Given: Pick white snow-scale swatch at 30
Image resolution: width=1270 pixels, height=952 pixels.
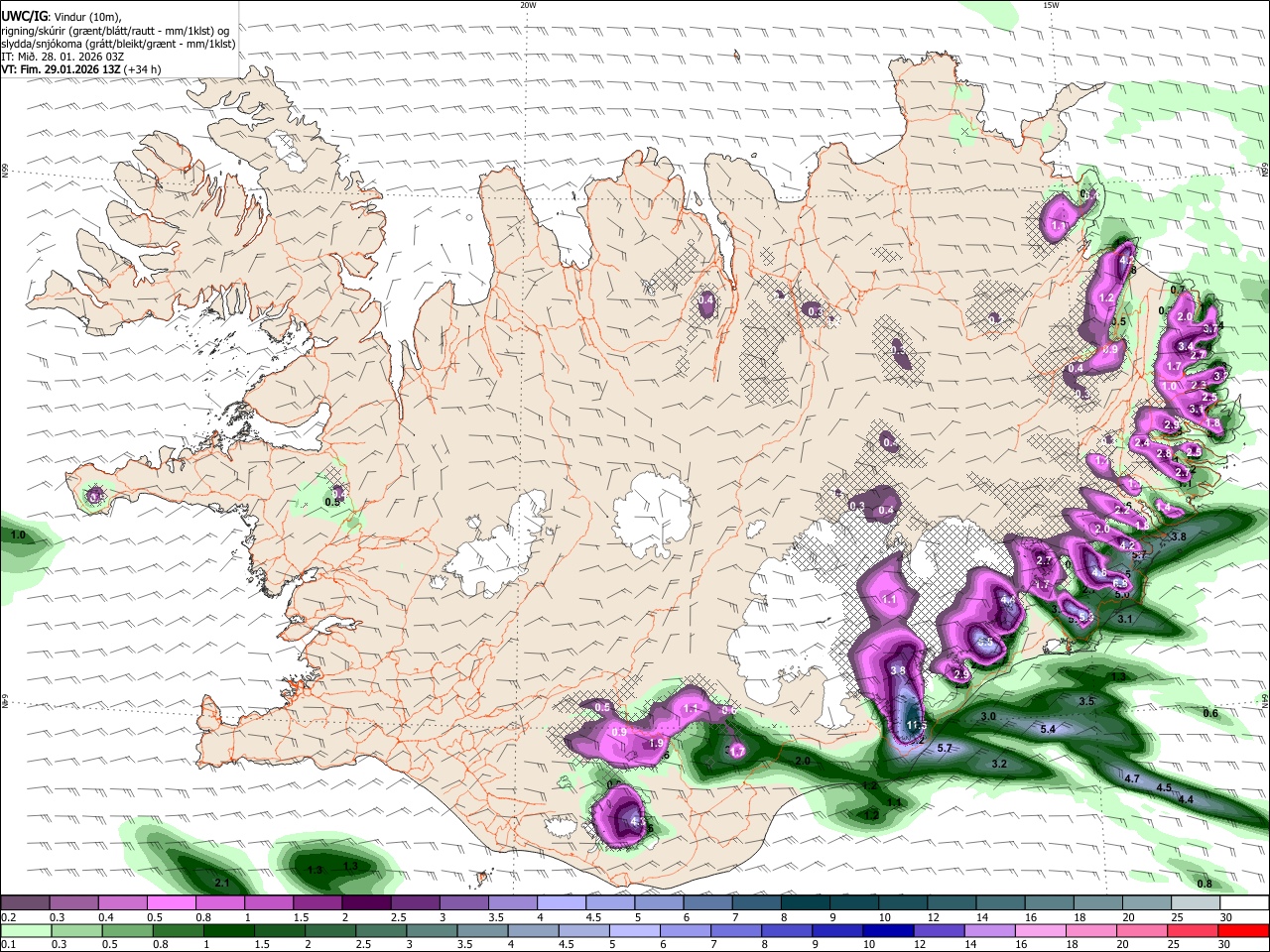Looking at the screenshot, I should tap(1243, 903).
